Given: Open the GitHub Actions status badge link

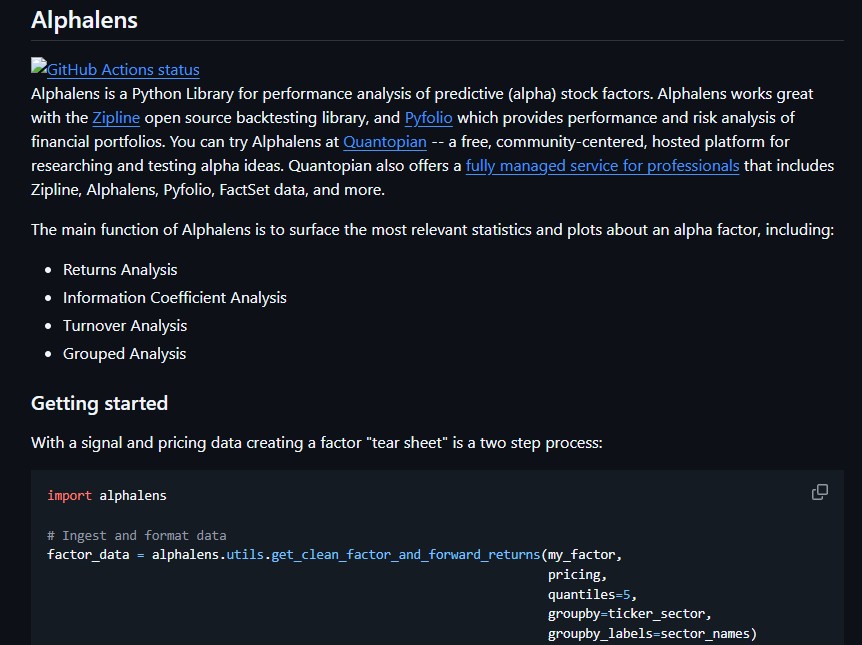Looking at the screenshot, I should 115,69.
